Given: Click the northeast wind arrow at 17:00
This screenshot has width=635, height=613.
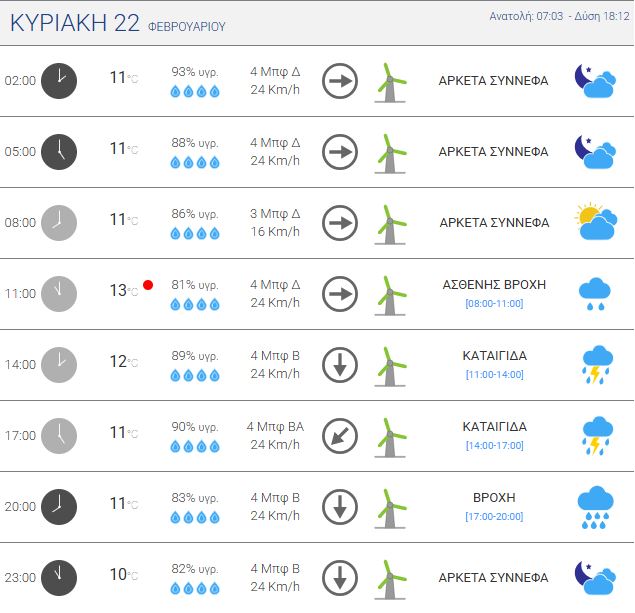Looking at the screenshot, I should [340, 436].
